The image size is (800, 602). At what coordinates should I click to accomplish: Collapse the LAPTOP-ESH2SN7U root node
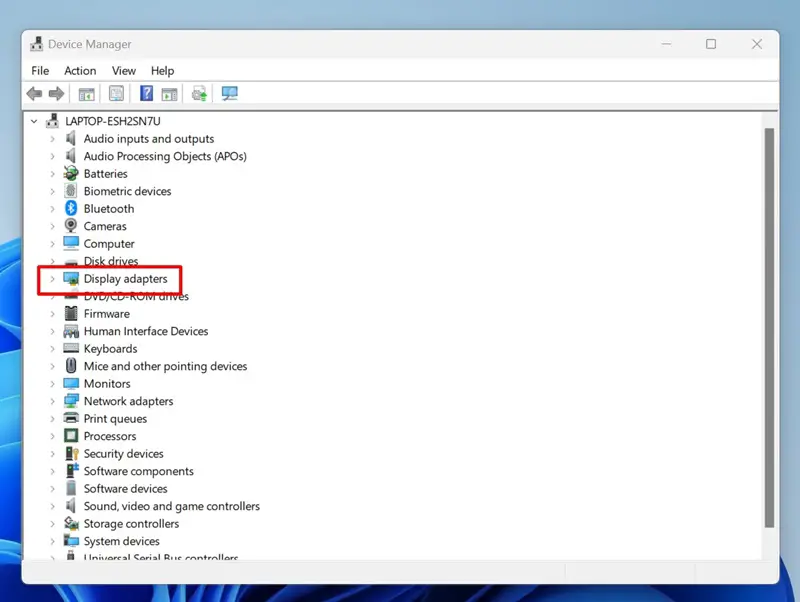34,121
